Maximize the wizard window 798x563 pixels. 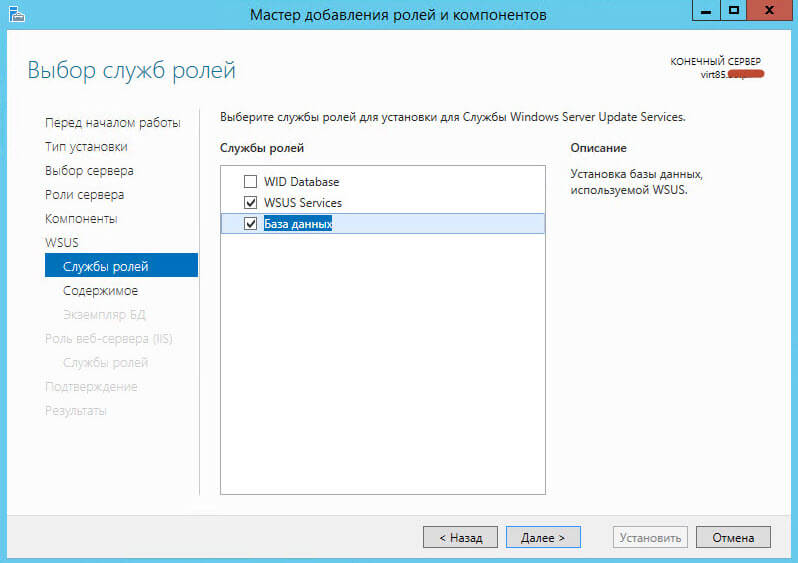pos(733,10)
